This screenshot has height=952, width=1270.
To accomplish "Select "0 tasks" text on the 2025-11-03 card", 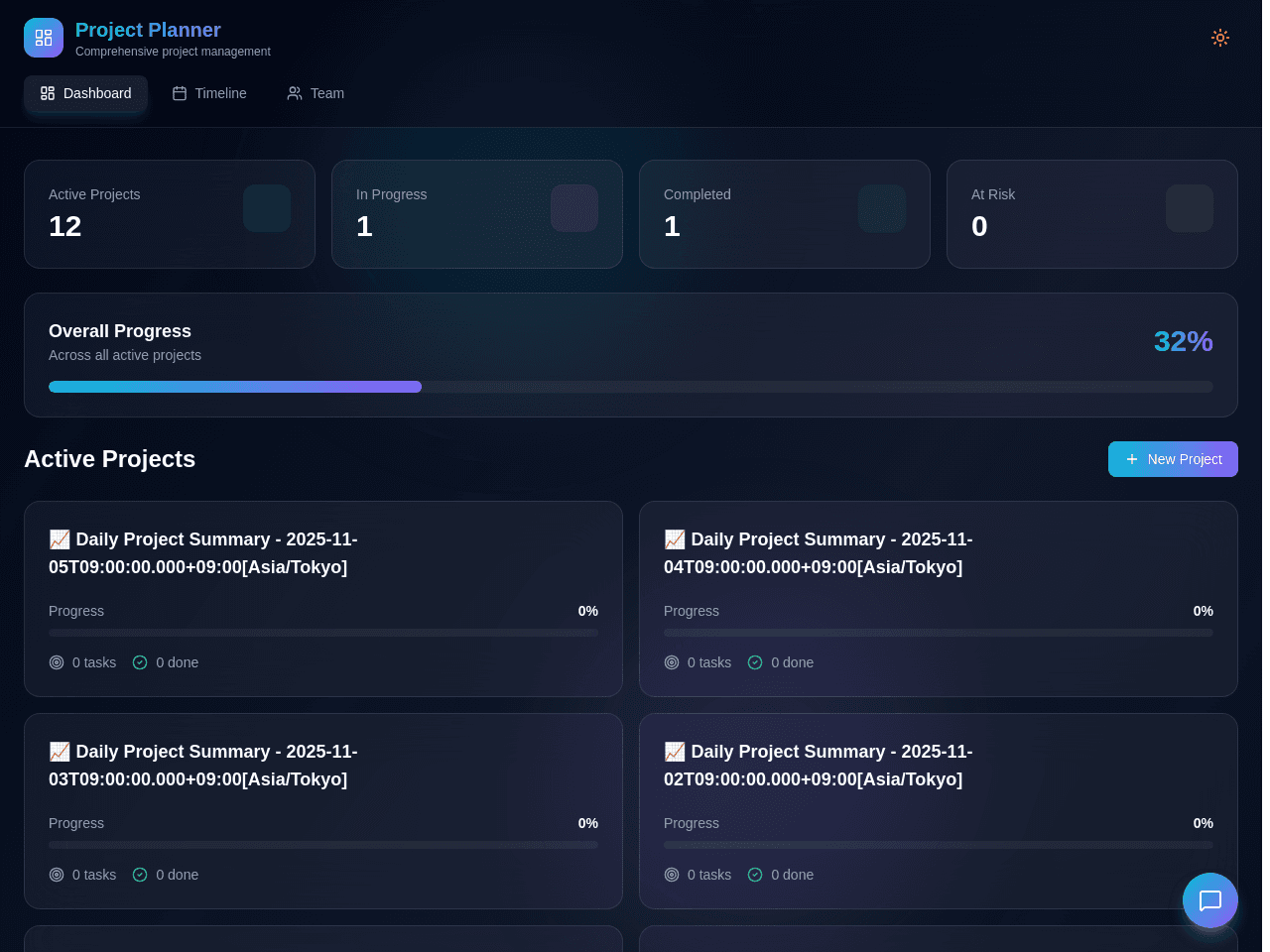I will (x=94, y=875).
